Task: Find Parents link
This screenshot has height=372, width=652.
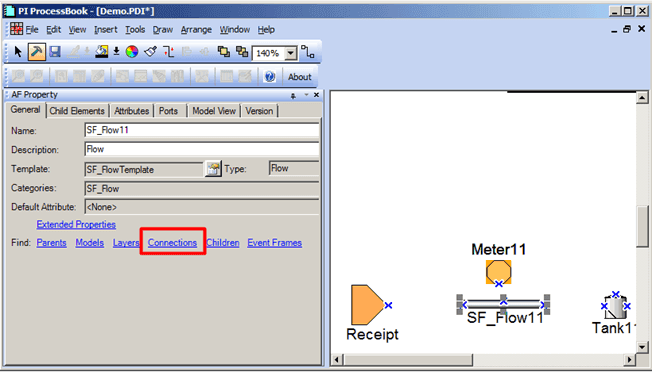Action: pyautogui.click(x=52, y=243)
